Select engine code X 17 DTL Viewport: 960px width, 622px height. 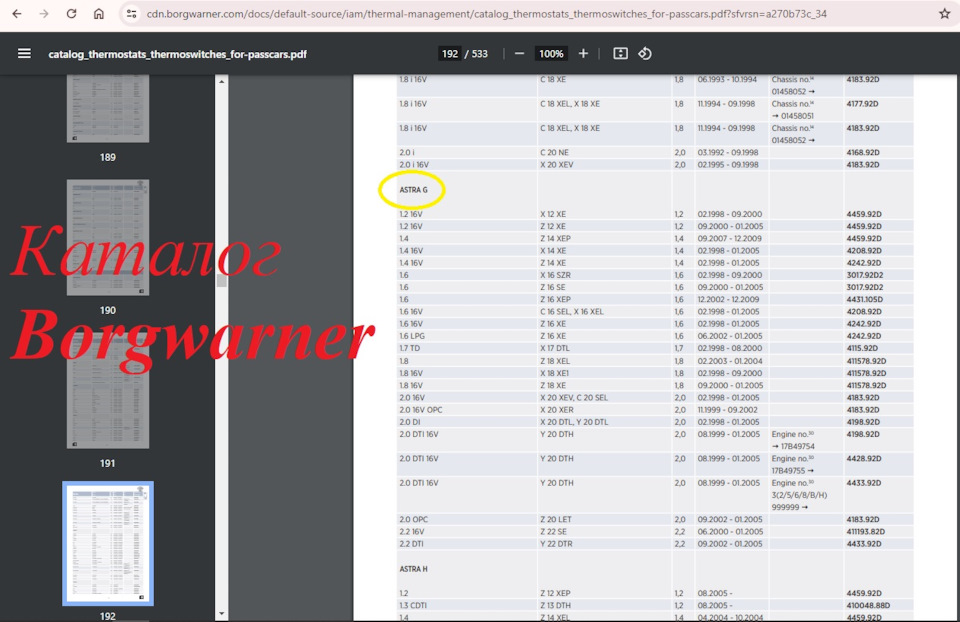pyautogui.click(x=555, y=348)
